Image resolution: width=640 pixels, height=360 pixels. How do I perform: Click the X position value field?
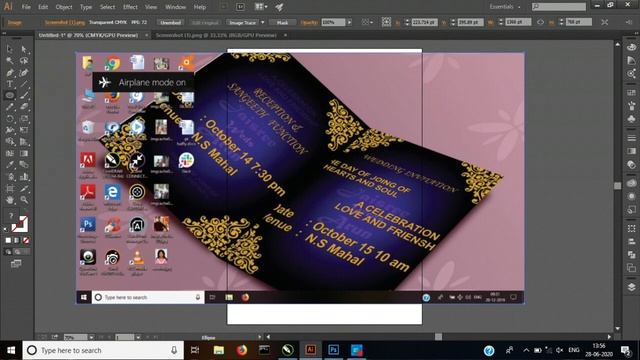(424, 22)
